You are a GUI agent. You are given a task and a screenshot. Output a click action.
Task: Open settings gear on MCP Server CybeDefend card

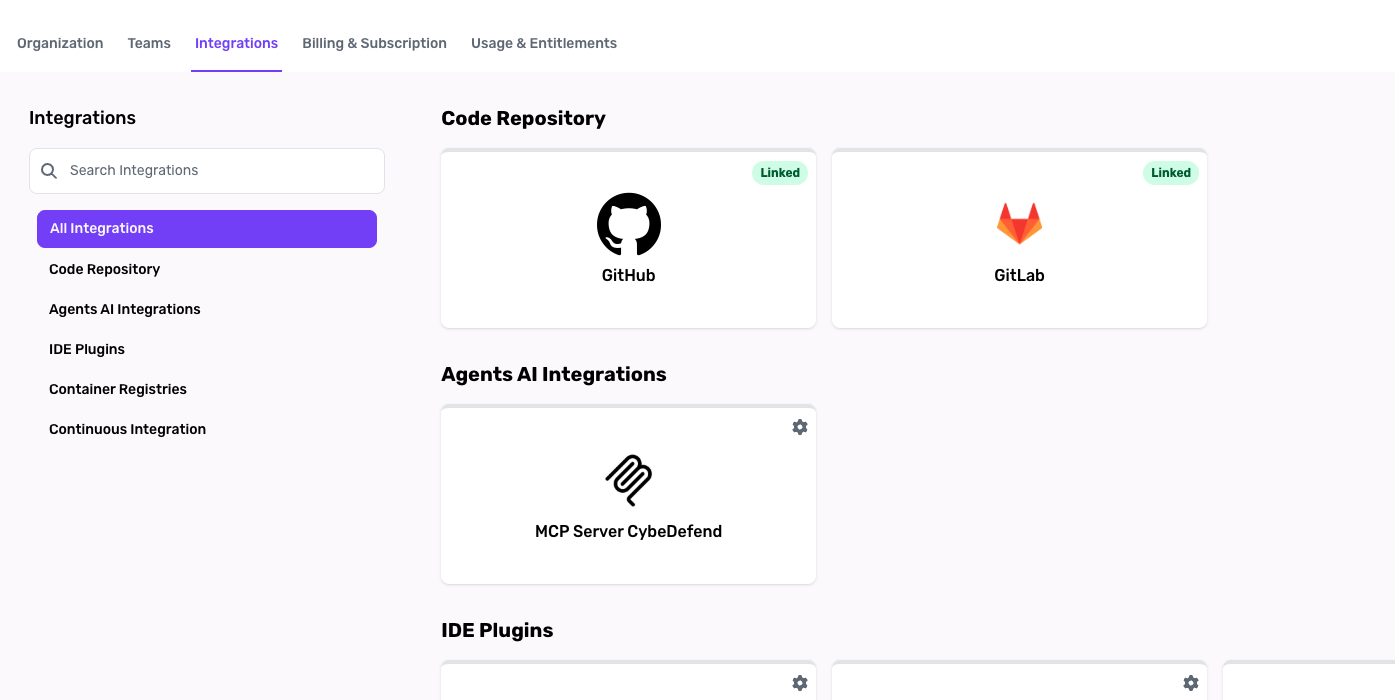tap(799, 427)
